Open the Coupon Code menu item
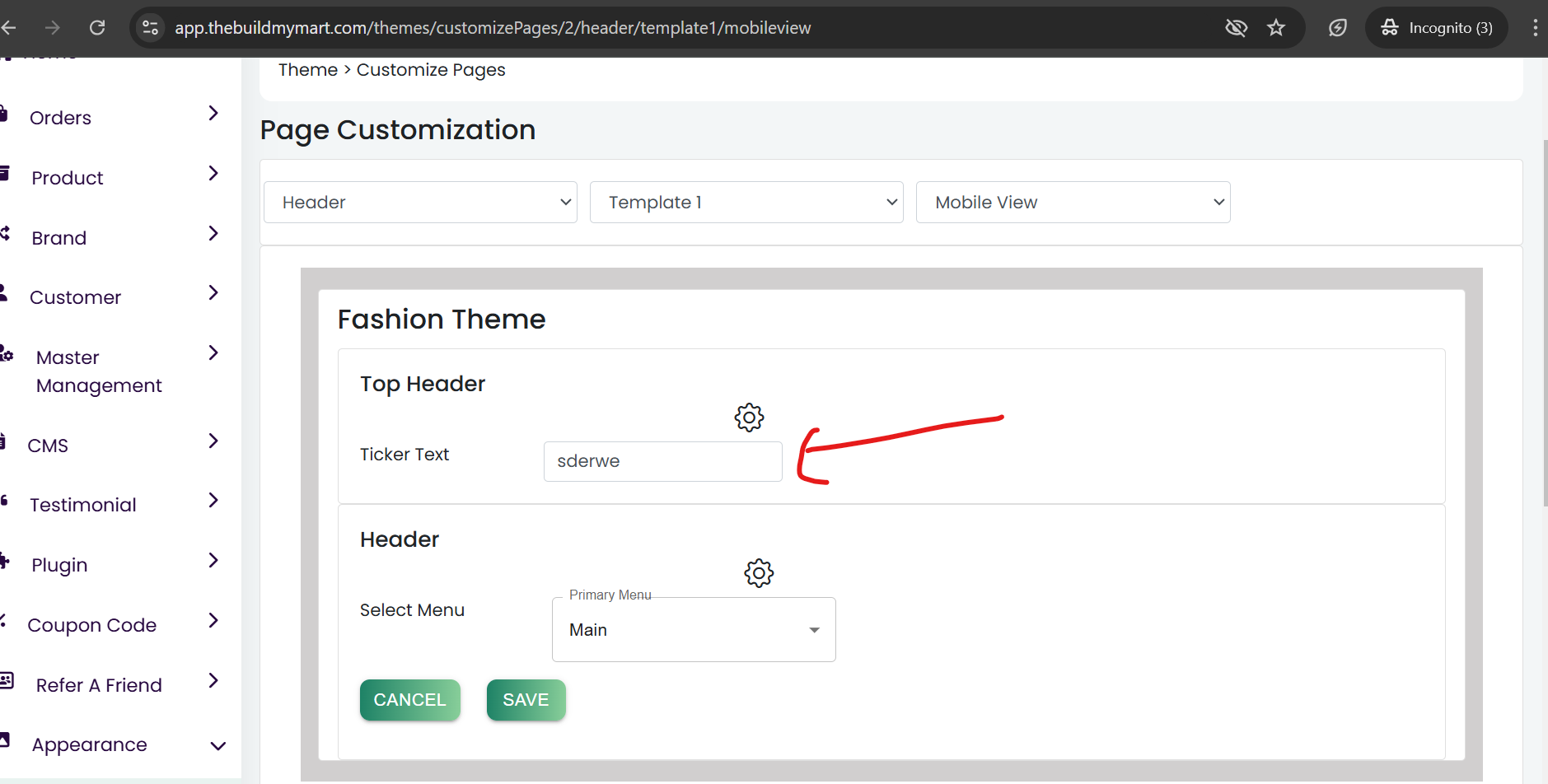1548x784 pixels. (92, 625)
